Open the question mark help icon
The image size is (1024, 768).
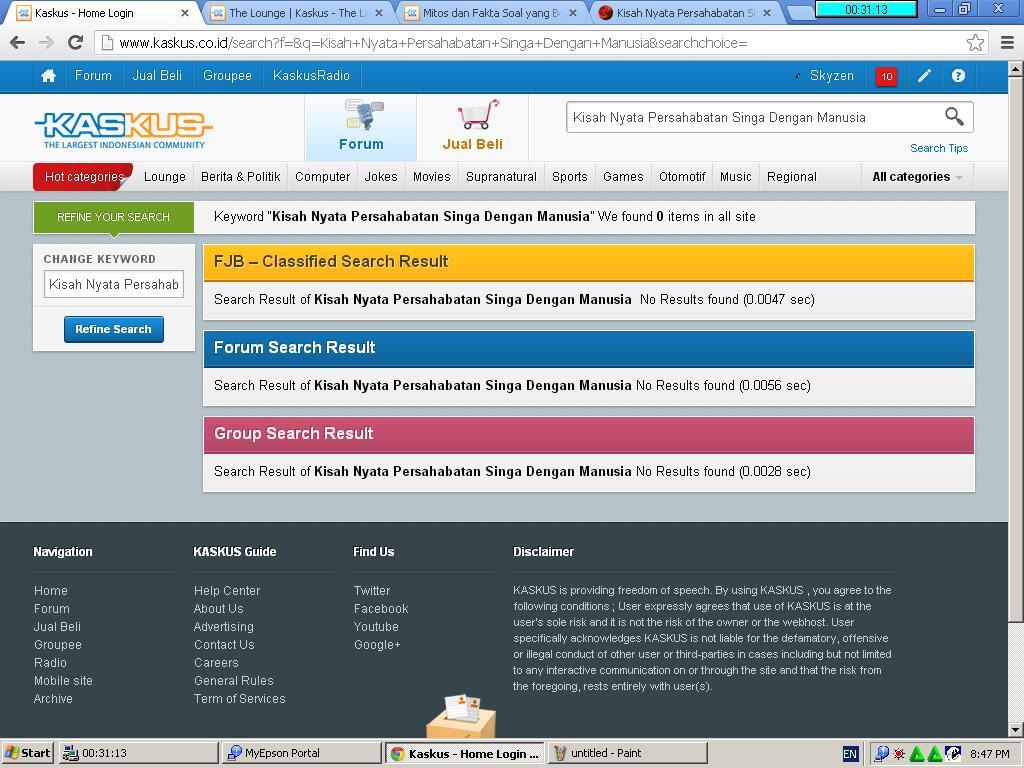pos(958,76)
